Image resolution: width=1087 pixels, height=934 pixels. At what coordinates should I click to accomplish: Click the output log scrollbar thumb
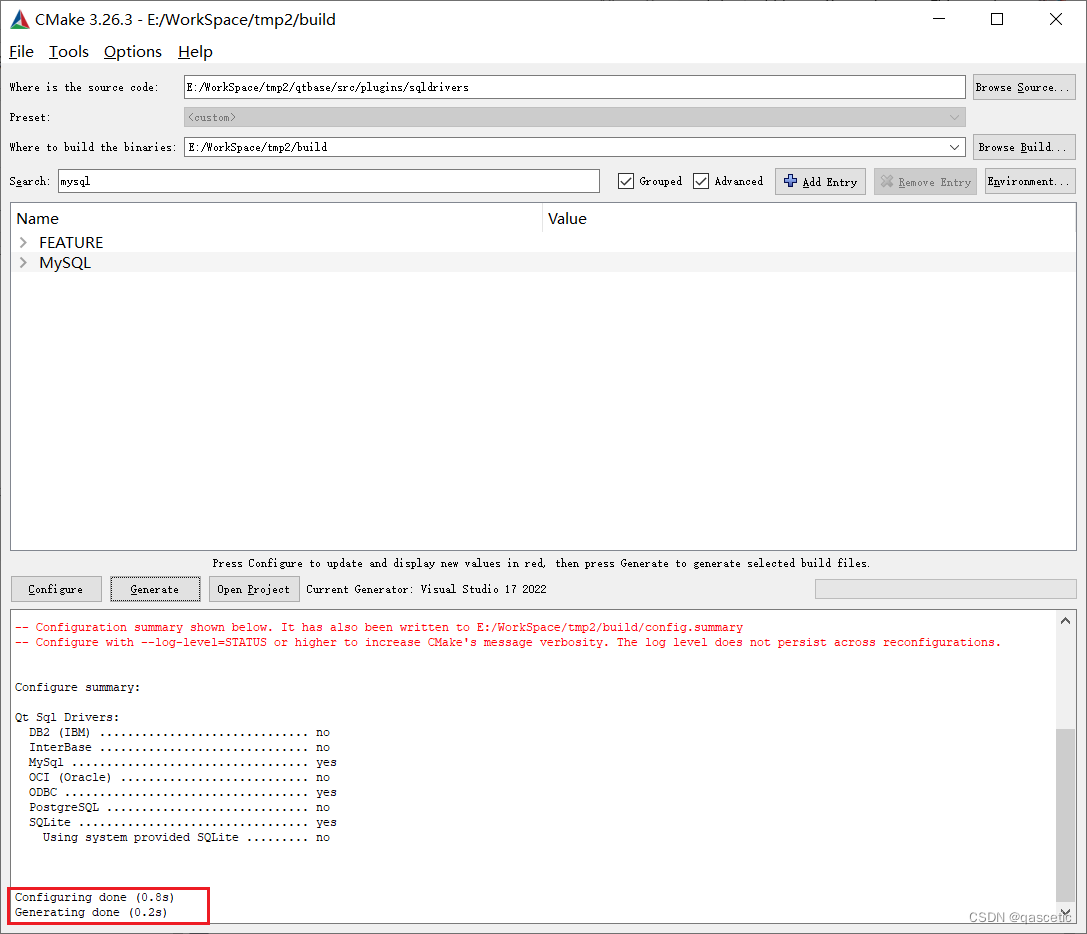tap(1065, 814)
